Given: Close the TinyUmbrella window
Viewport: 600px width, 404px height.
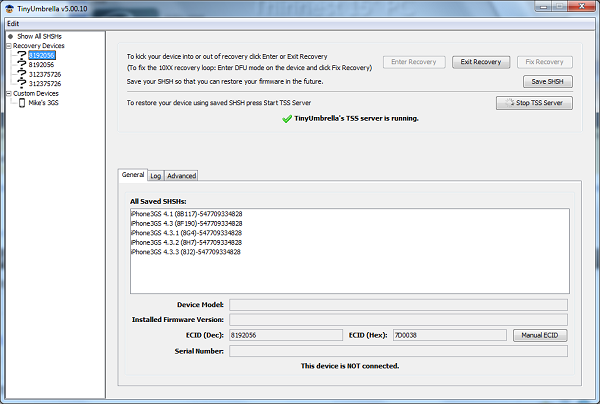Looking at the screenshot, I should pyautogui.click(x=581, y=7).
